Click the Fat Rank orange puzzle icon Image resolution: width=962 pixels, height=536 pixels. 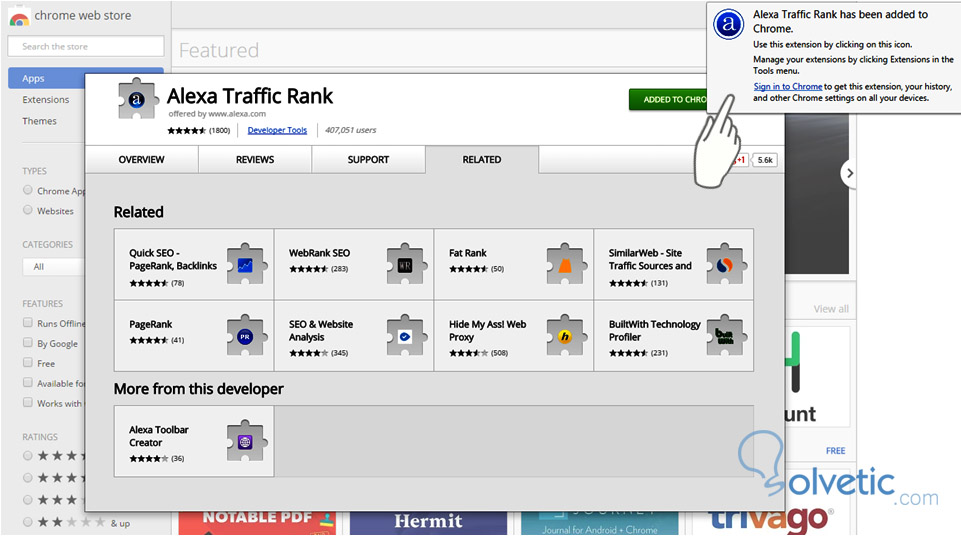[565, 264]
